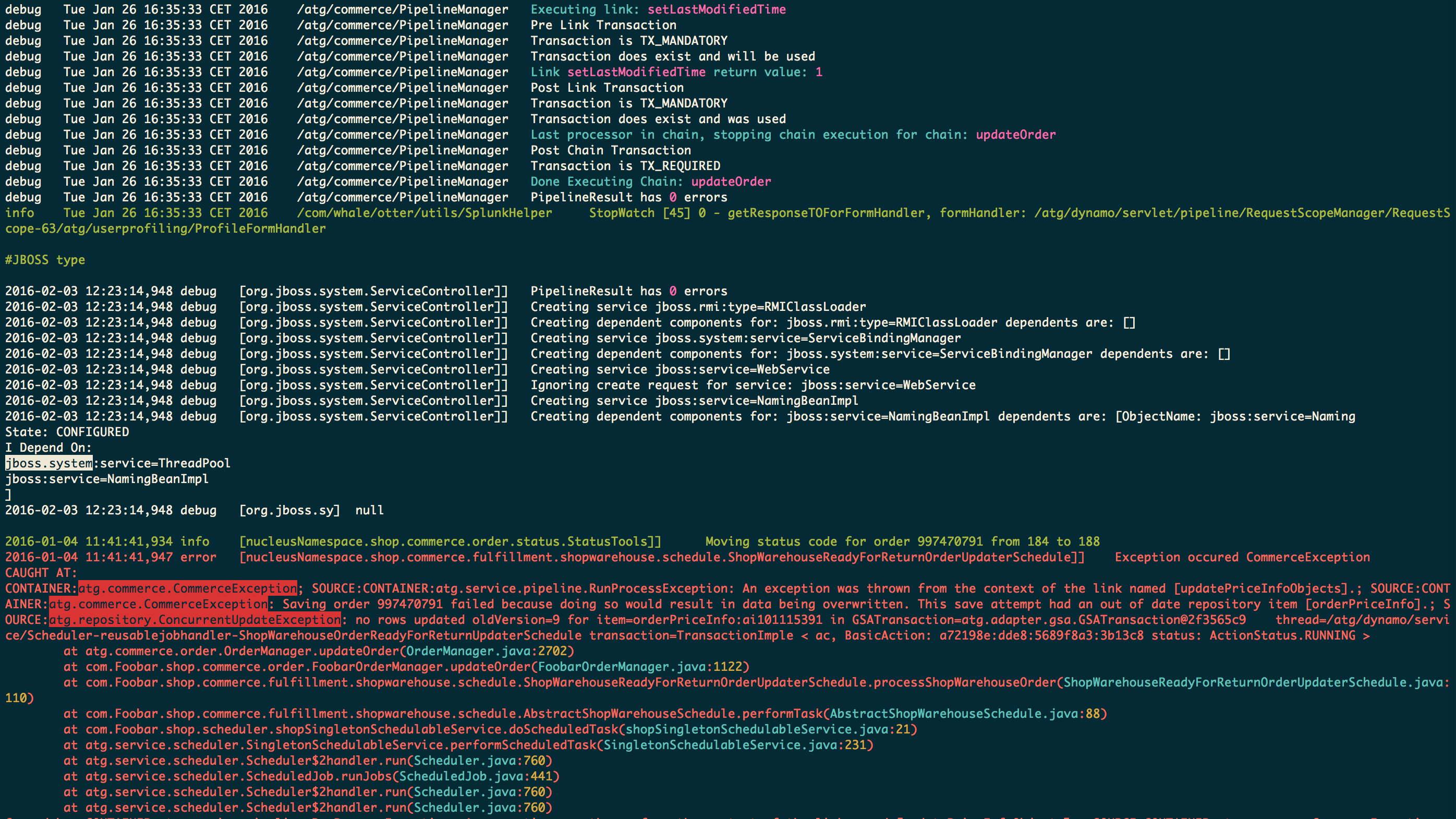Click /com/whale/otter/utils/SplunkHelper path
The height and width of the screenshot is (819, 1456).
coord(424,213)
